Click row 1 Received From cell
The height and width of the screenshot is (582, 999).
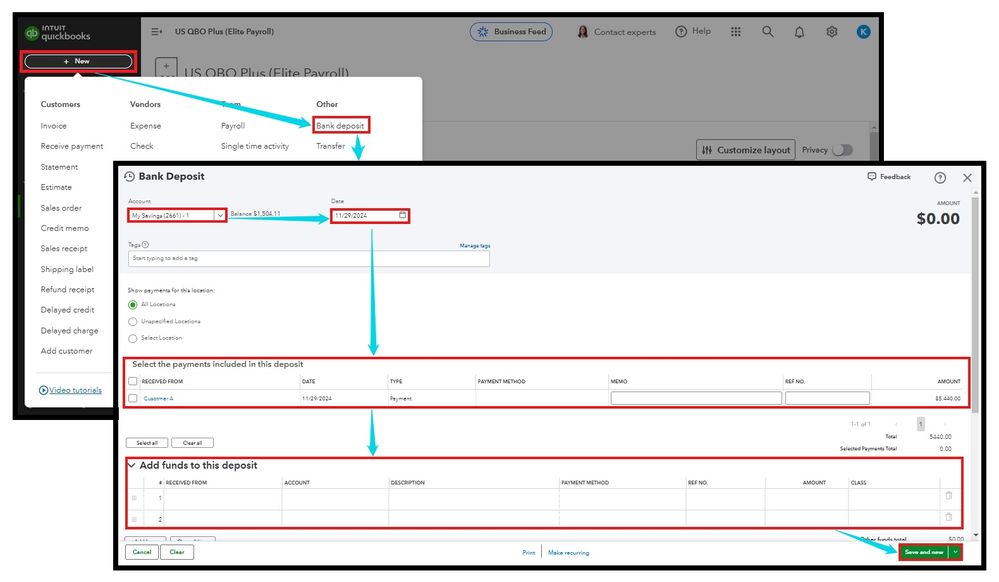[x=222, y=498]
